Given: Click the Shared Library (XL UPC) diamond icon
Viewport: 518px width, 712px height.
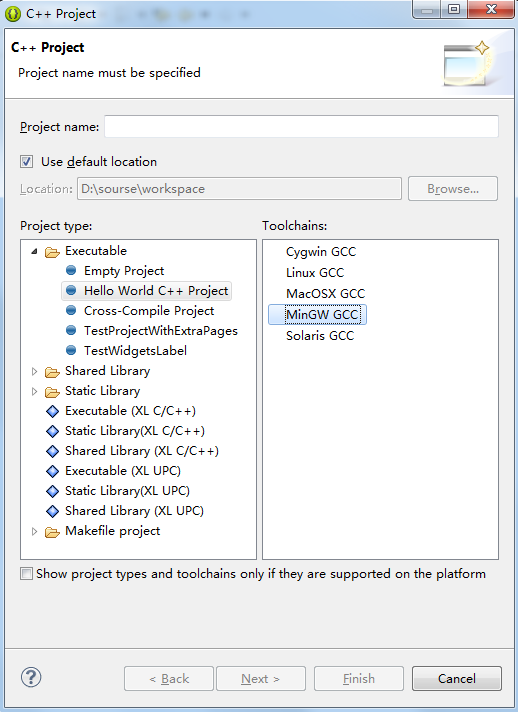Looking at the screenshot, I should tap(53, 511).
